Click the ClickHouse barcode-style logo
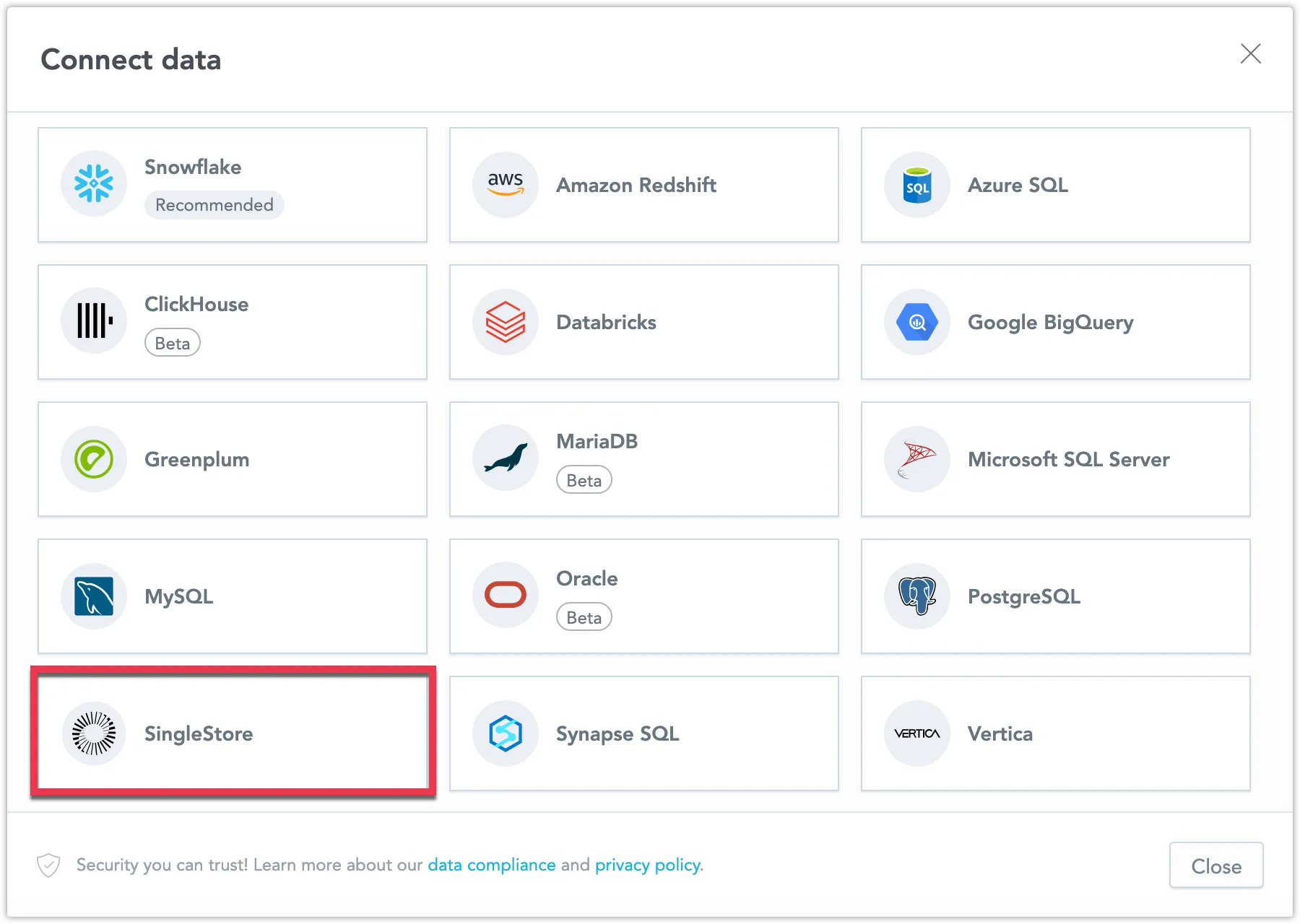This screenshot has height=924, width=1300. click(94, 321)
